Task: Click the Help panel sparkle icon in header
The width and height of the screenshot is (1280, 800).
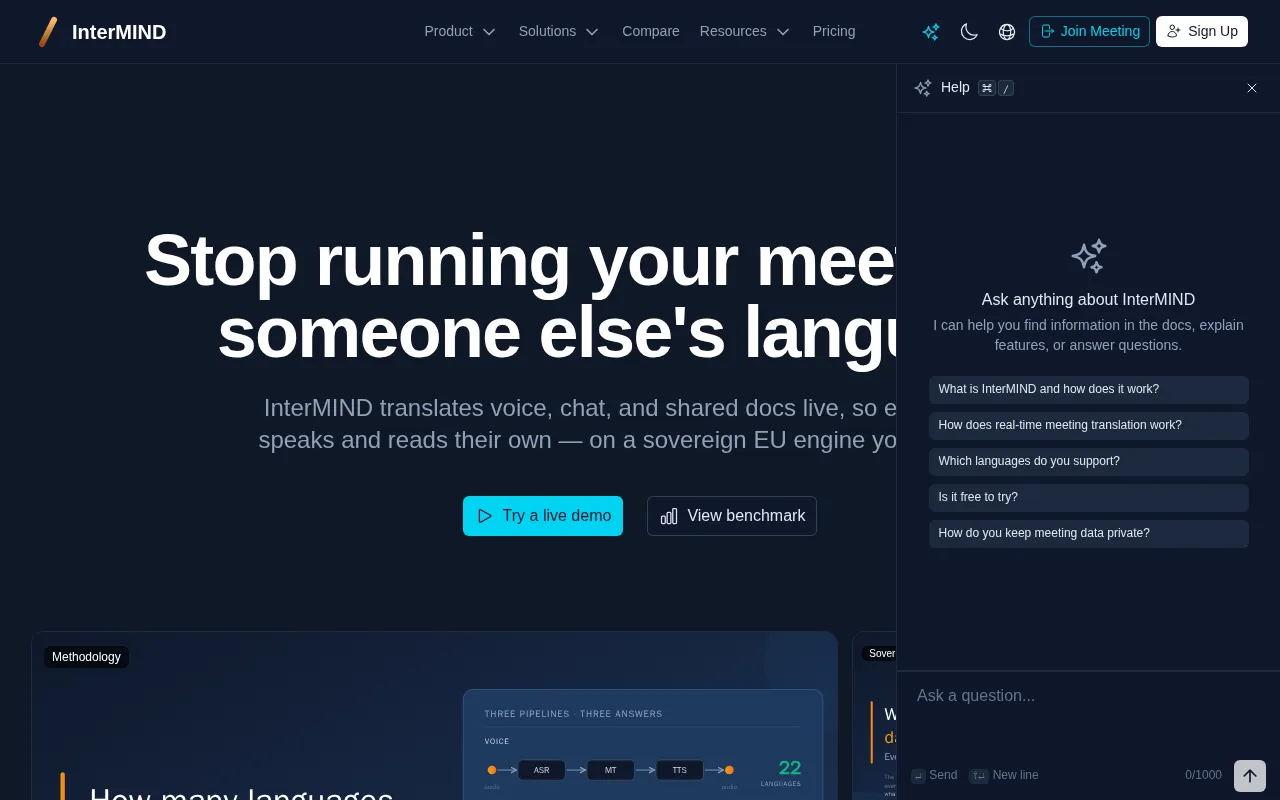Action: [923, 88]
